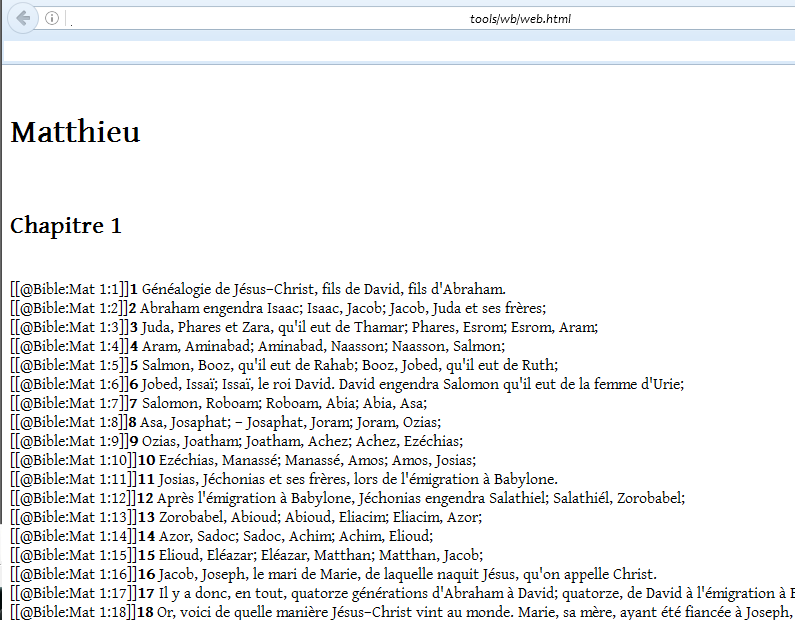Open the site information icon

coord(52,18)
